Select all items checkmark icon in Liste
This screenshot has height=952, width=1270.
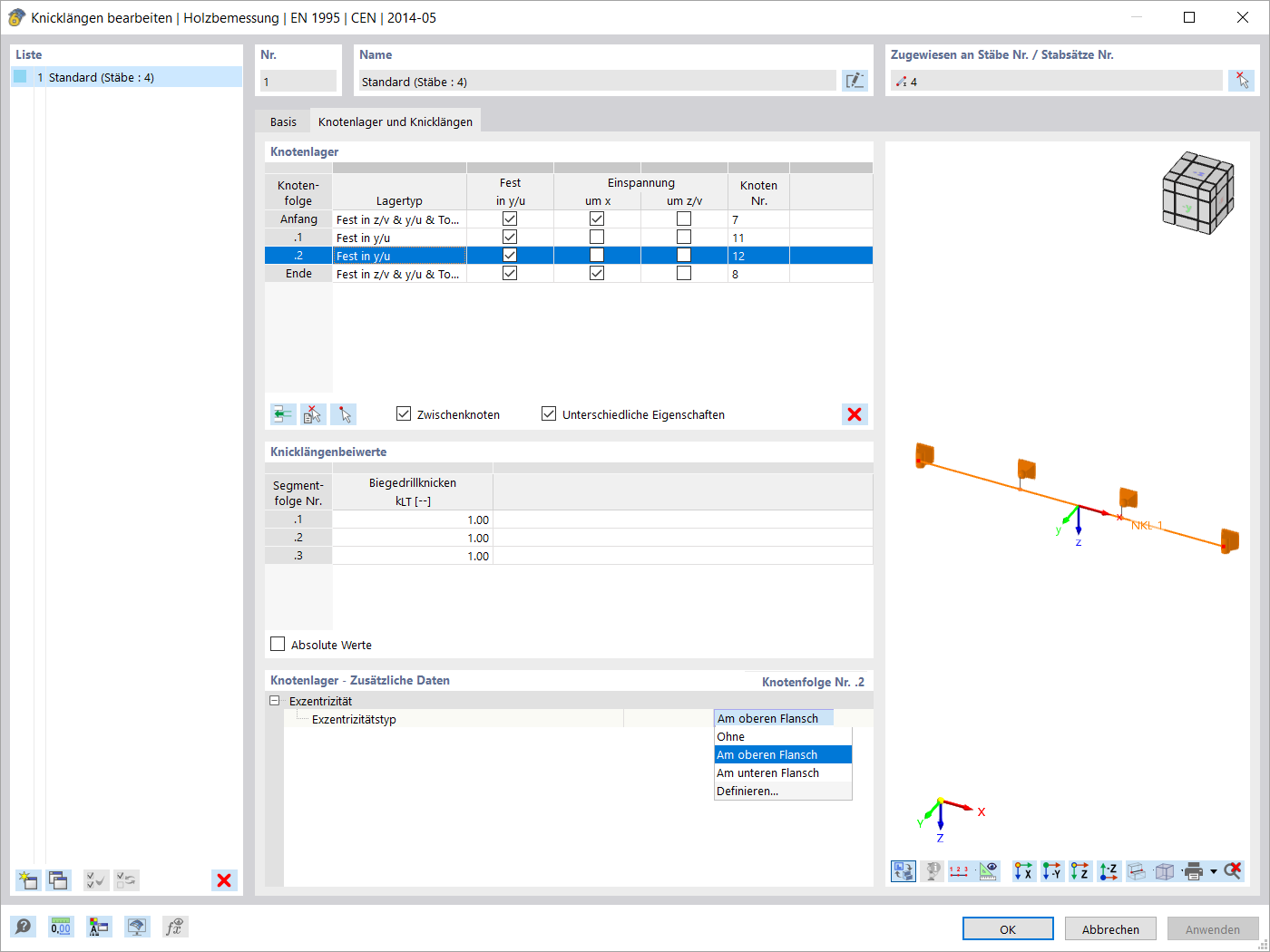tap(95, 879)
